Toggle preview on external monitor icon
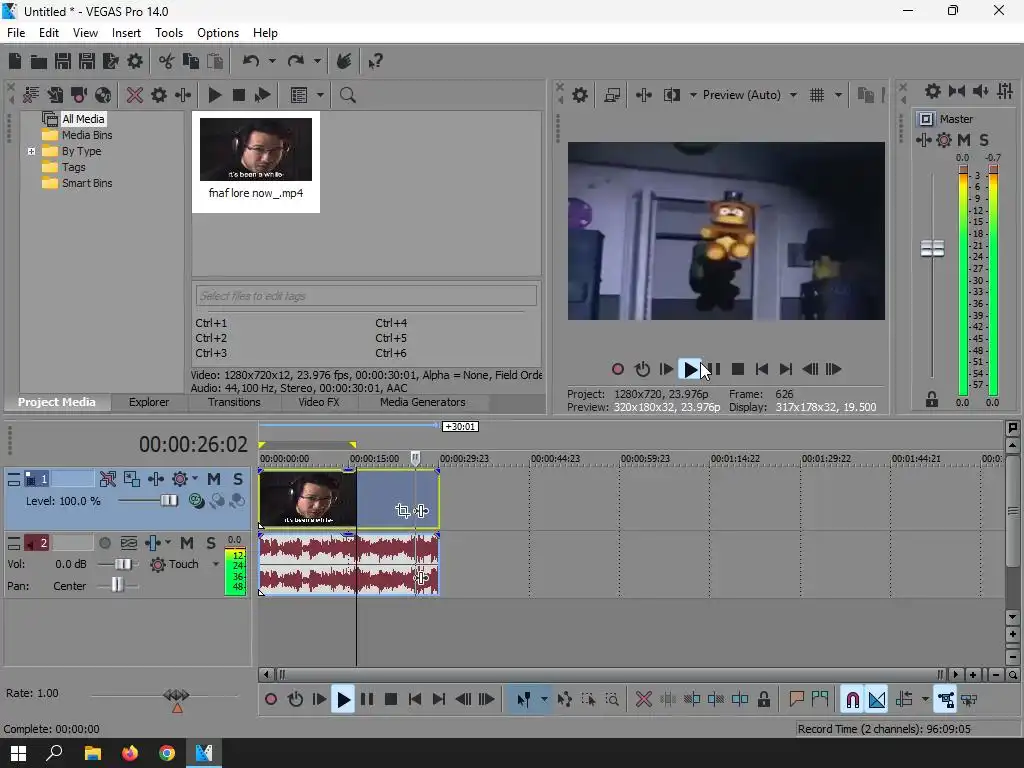This screenshot has width=1024, height=768. pos(612,95)
